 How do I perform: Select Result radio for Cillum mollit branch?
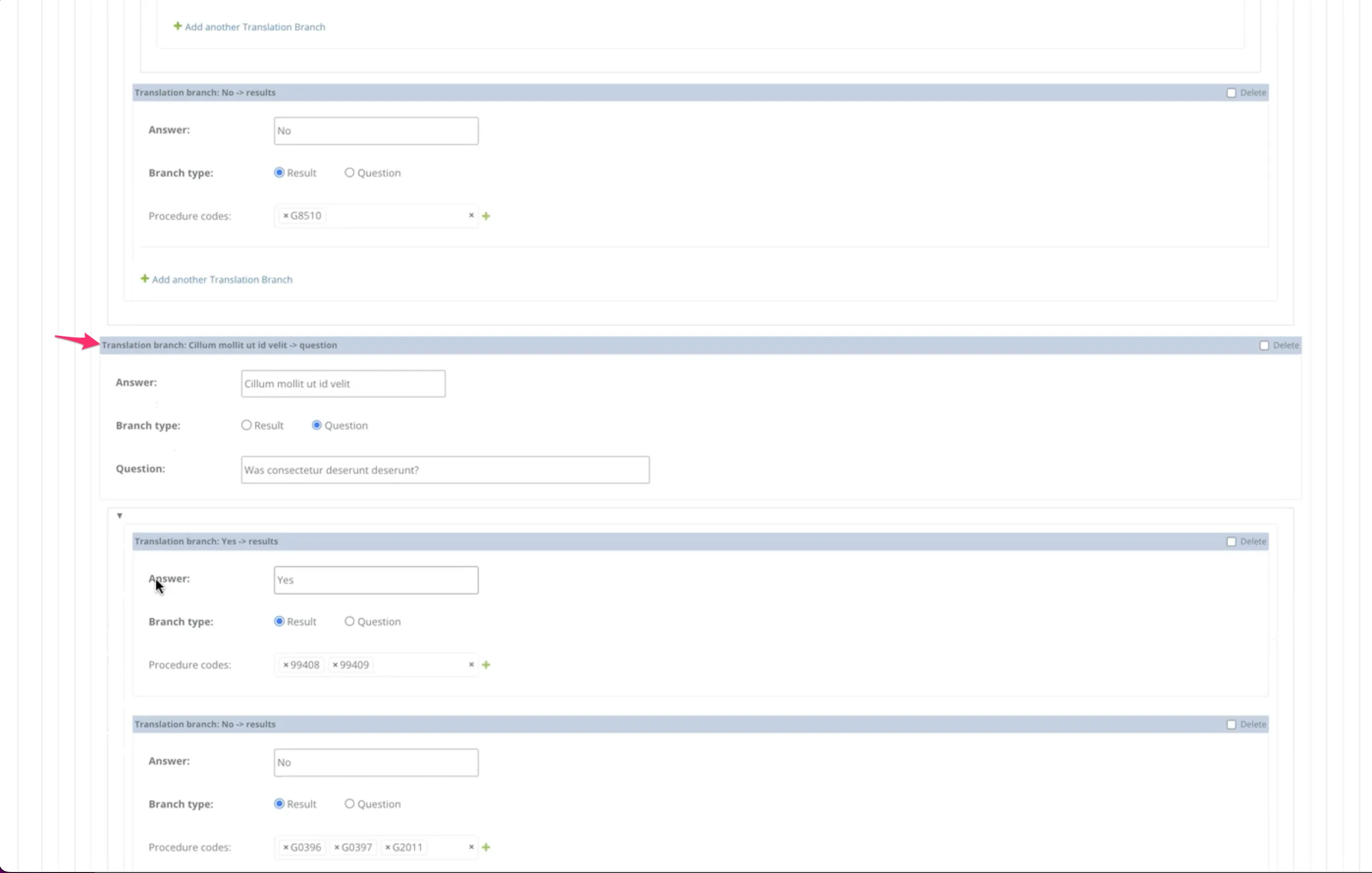pyautogui.click(x=246, y=425)
